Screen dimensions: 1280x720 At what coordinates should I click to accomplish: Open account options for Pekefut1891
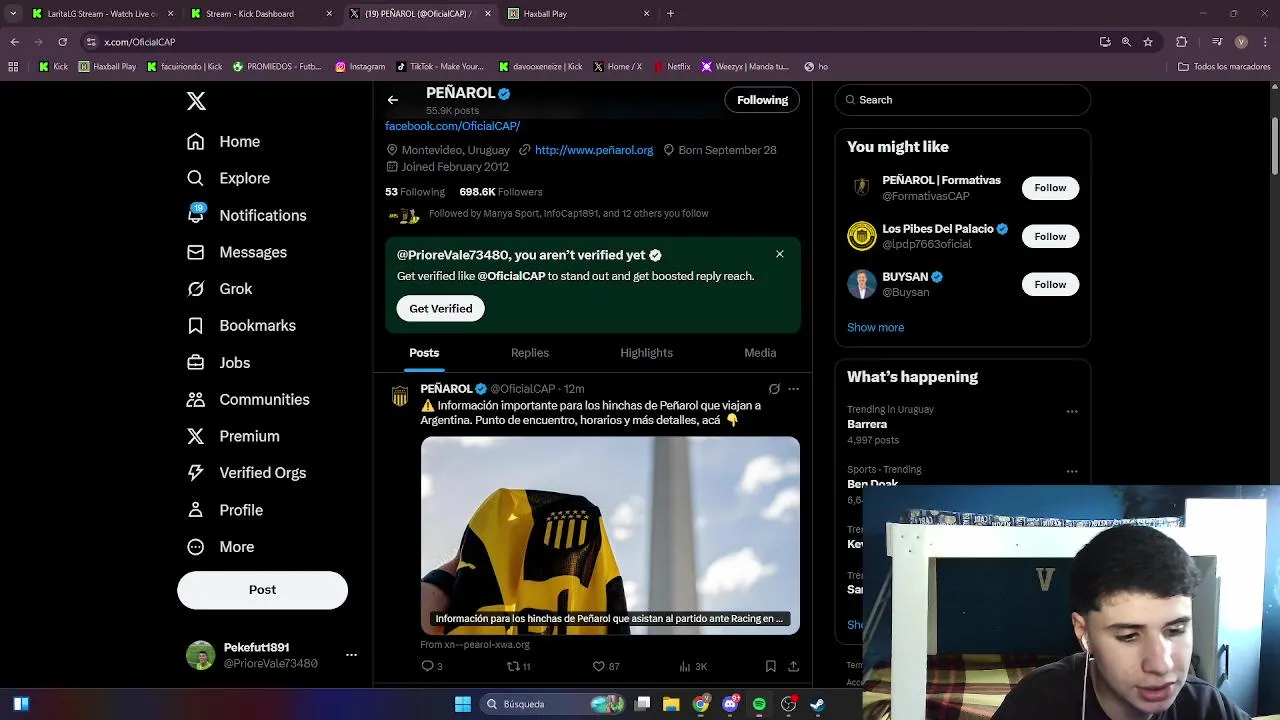click(351, 655)
